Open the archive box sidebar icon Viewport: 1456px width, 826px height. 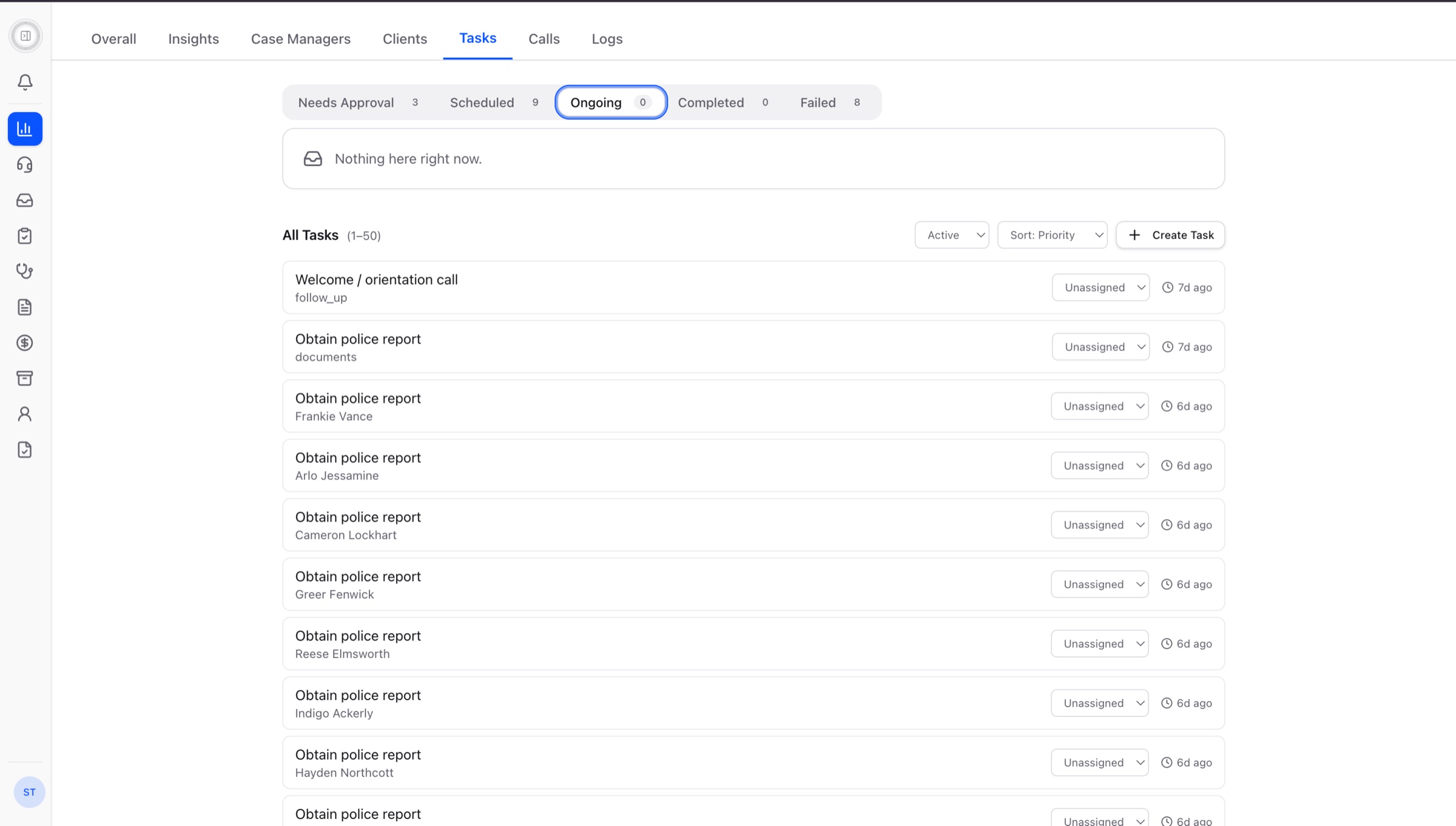25,378
